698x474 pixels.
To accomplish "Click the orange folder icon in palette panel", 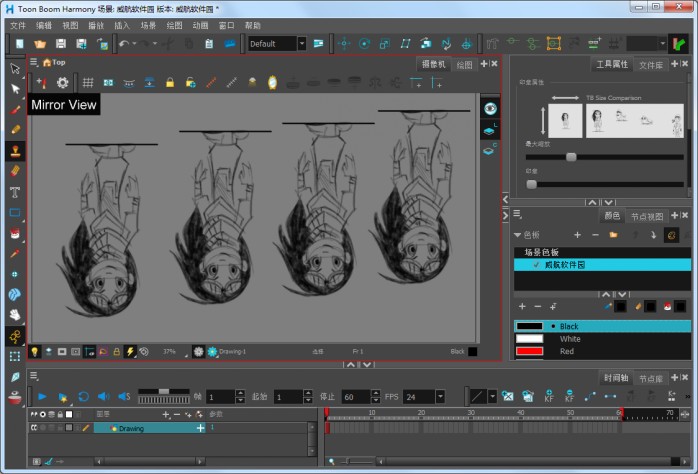I will tap(613, 235).
